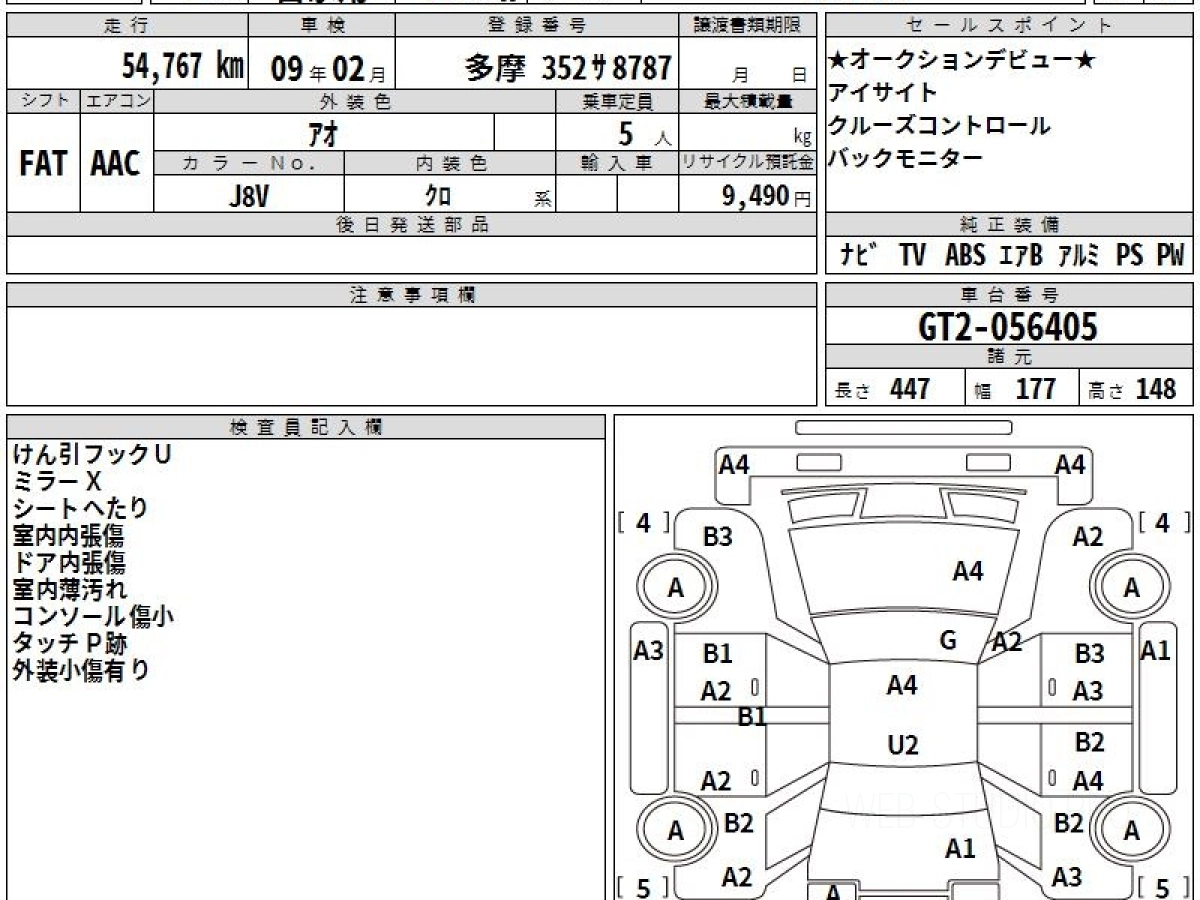Viewport: 1200px width, 900px height.
Task: Click the 内装色 header cell
Action: click(x=450, y=163)
